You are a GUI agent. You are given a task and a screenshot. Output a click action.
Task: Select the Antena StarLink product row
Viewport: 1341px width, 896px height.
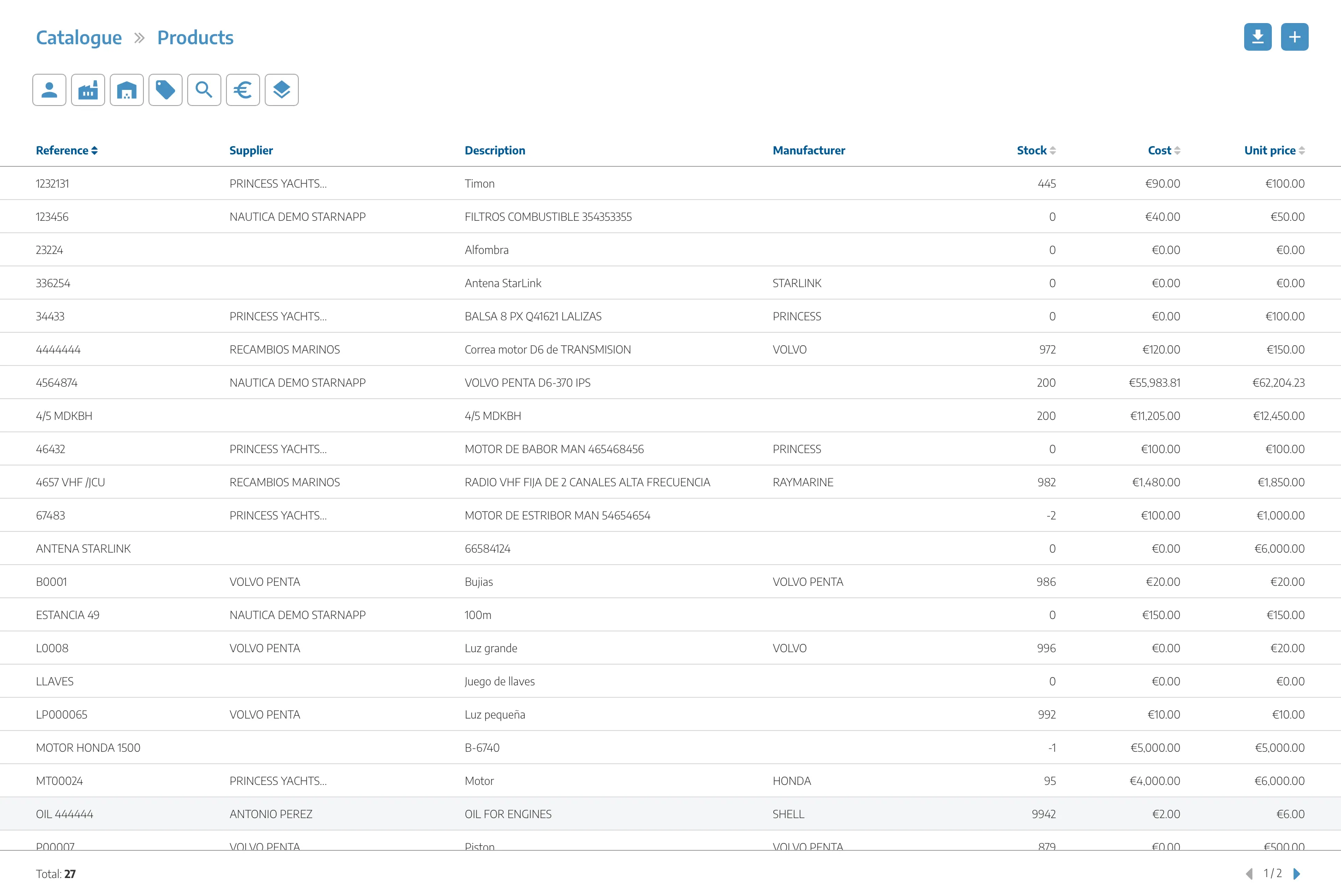(x=503, y=283)
